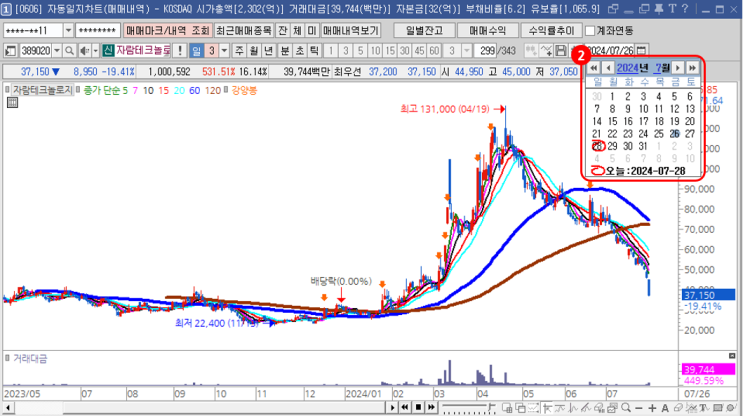Click the magnifier zoom icon in bottom toolbar

tap(626, 407)
